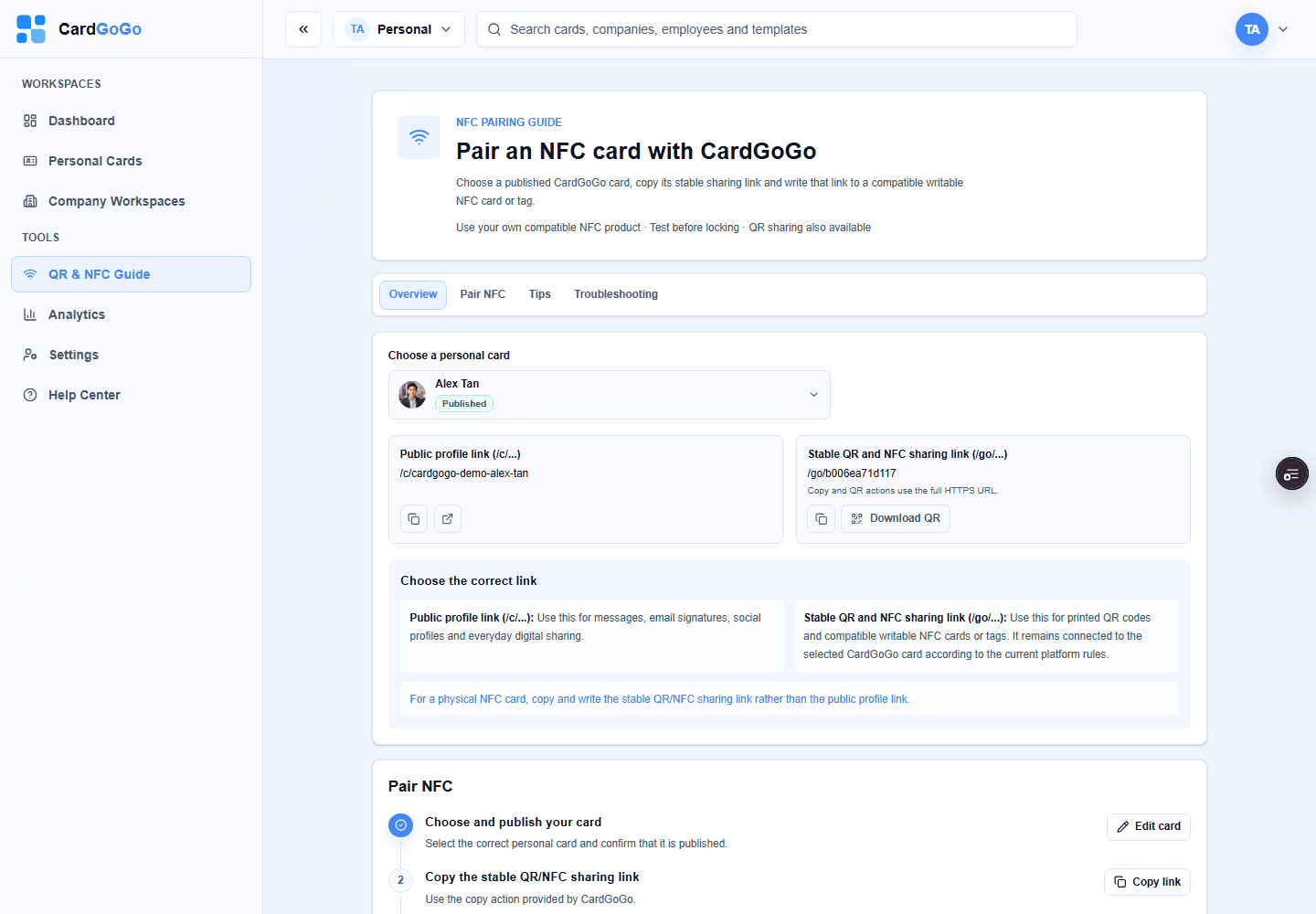Screen dimensions: 1316x914
Task: Copy the public profile link
Action: tap(414, 519)
